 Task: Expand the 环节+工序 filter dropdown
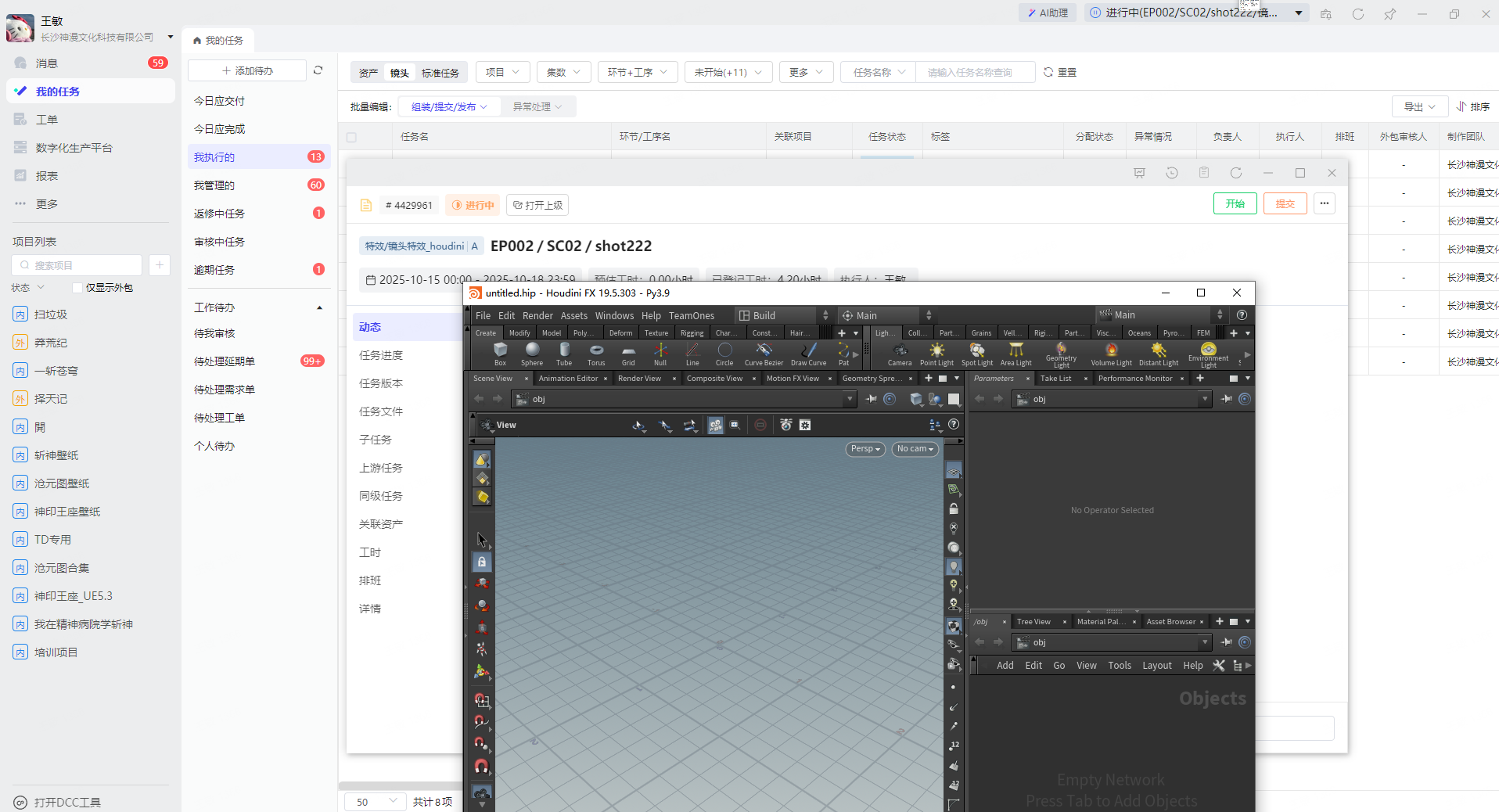(x=637, y=72)
